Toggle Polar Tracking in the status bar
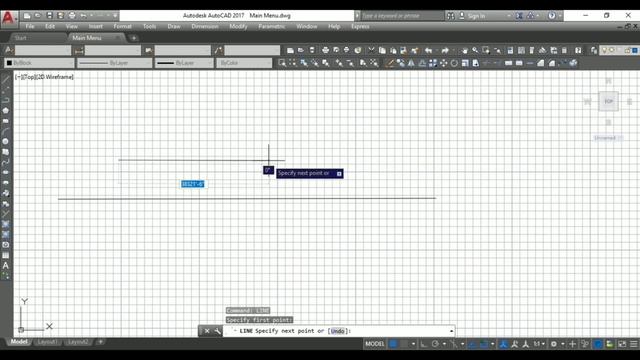 point(435,344)
